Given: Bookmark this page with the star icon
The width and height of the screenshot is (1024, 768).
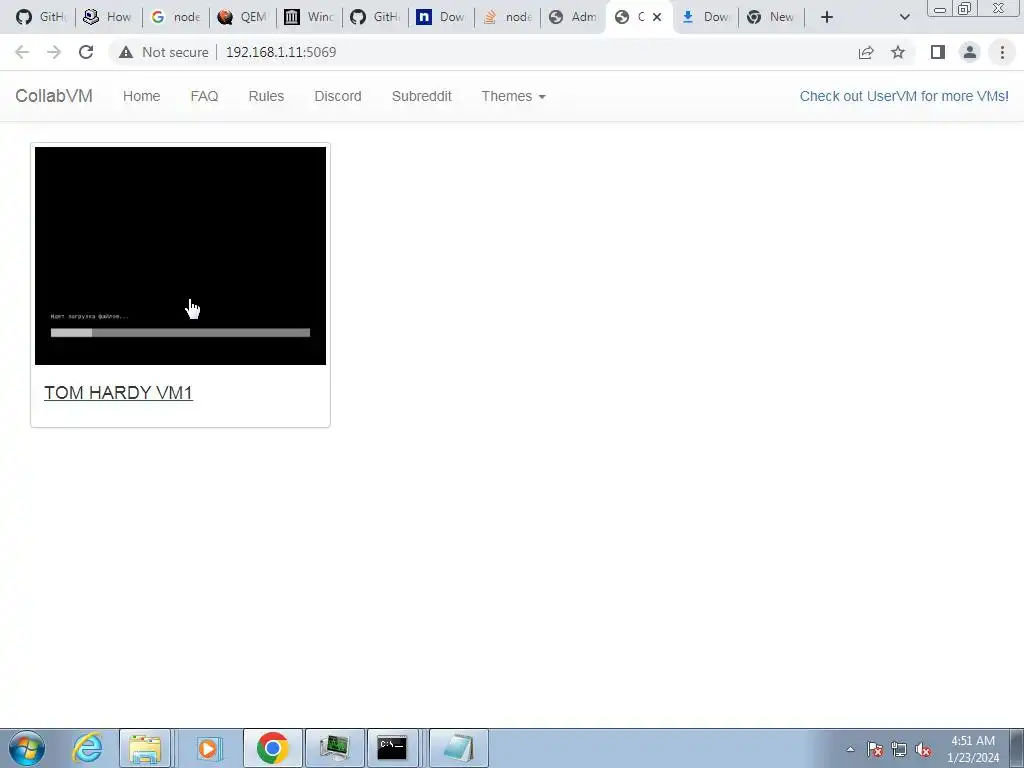Looking at the screenshot, I should [898, 52].
